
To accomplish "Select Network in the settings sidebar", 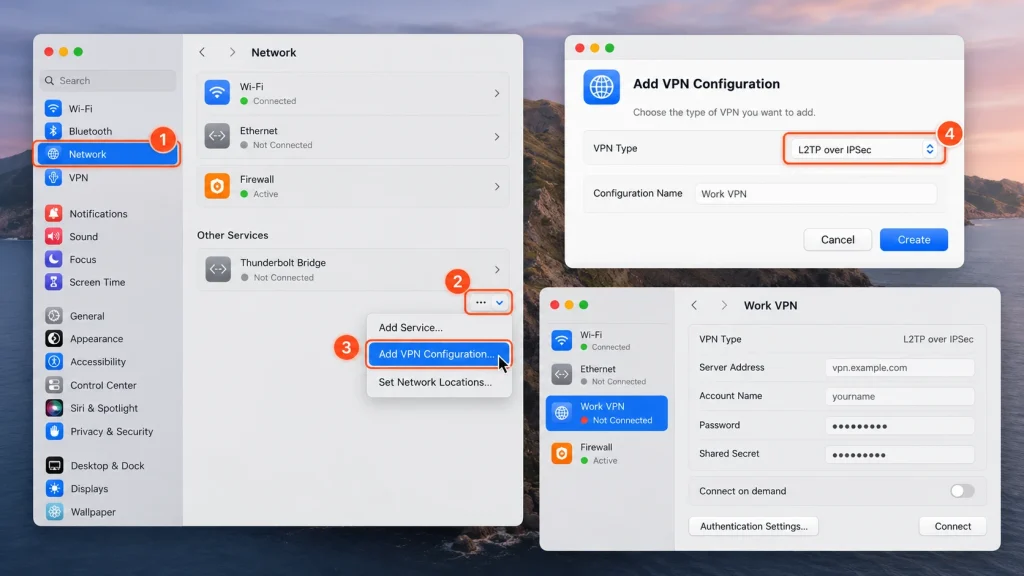I will pos(106,154).
